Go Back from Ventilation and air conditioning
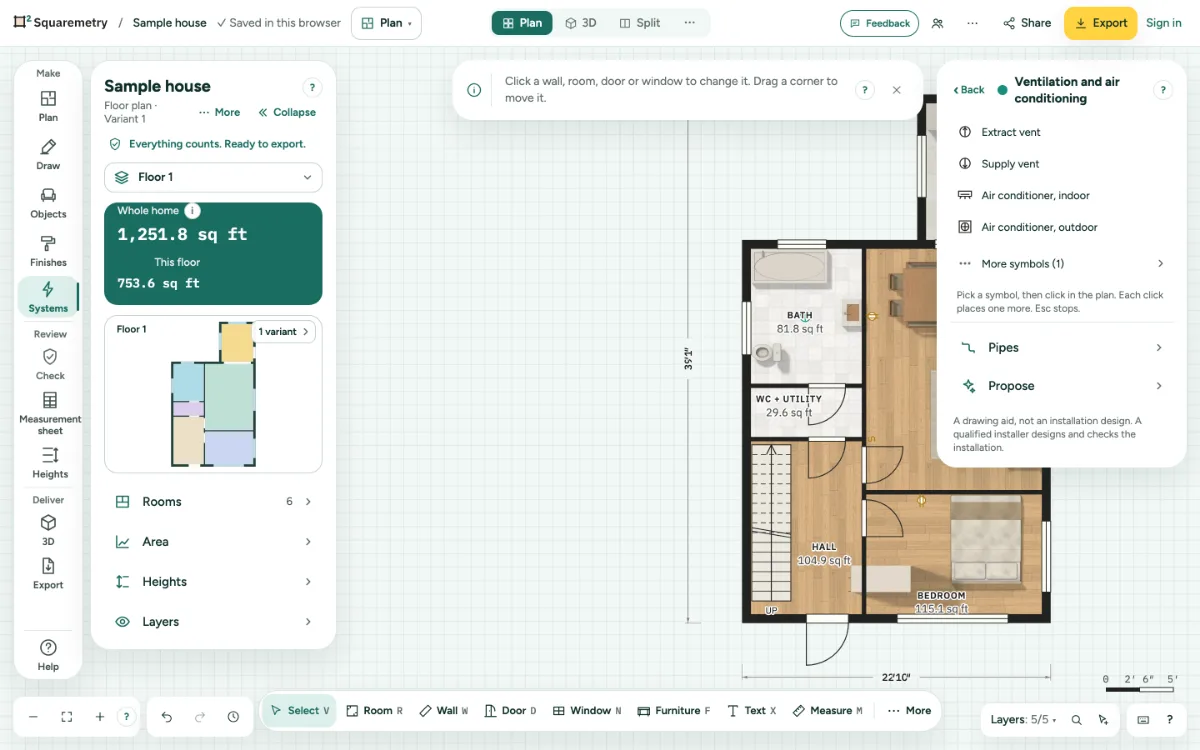1200x750 pixels. pos(968,90)
